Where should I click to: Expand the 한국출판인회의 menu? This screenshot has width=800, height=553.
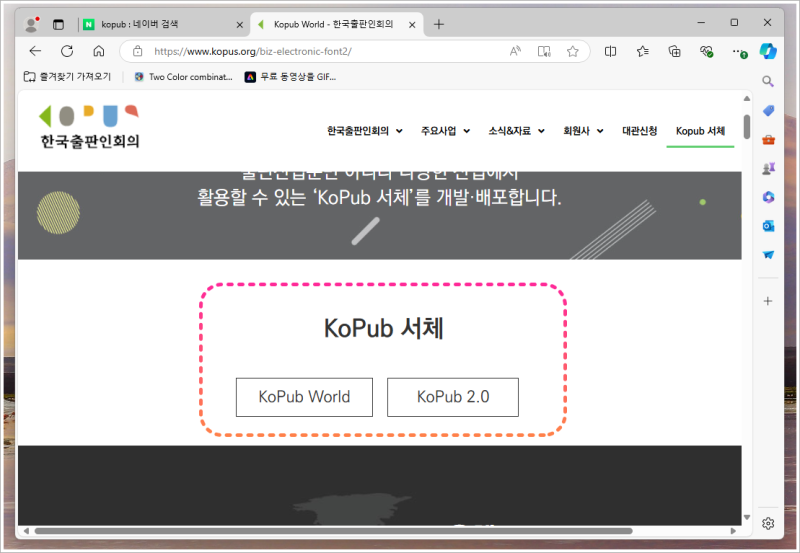pos(365,131)
